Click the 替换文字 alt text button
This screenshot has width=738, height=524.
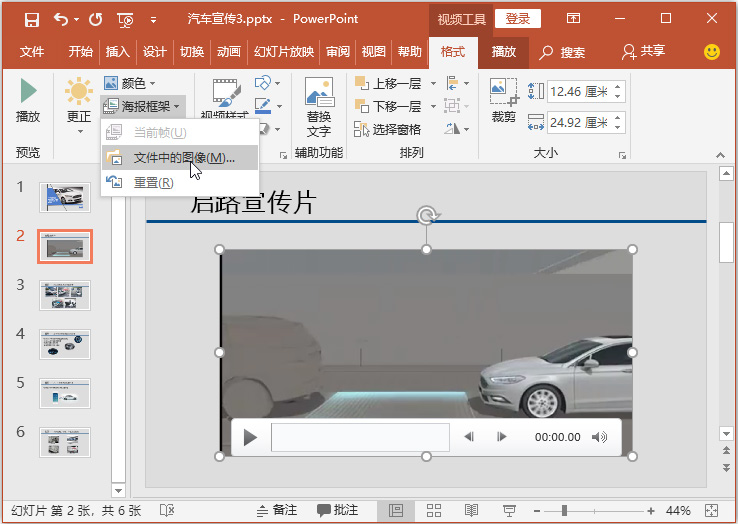[319, 108]
